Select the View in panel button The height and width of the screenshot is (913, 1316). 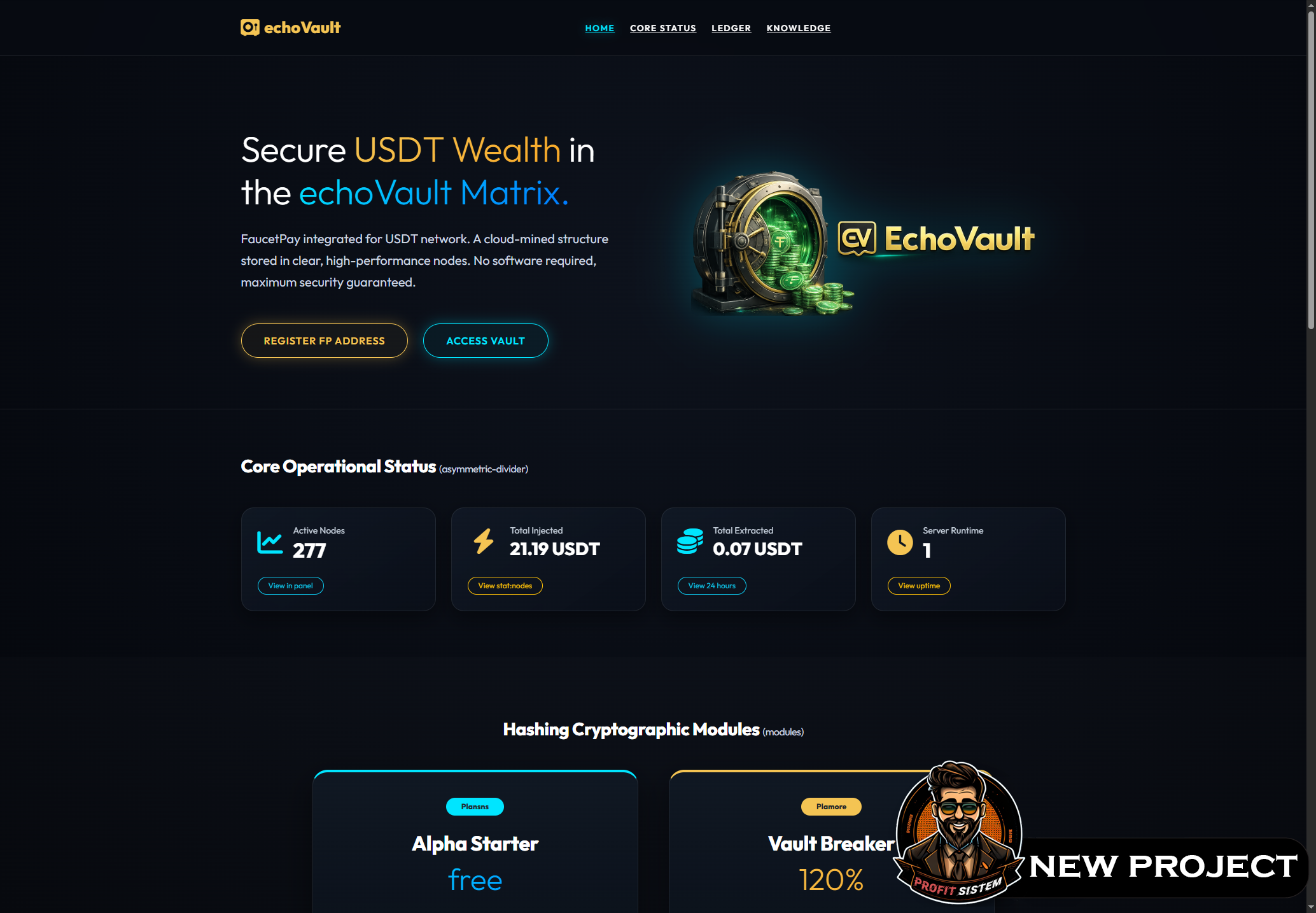(290, 586)
